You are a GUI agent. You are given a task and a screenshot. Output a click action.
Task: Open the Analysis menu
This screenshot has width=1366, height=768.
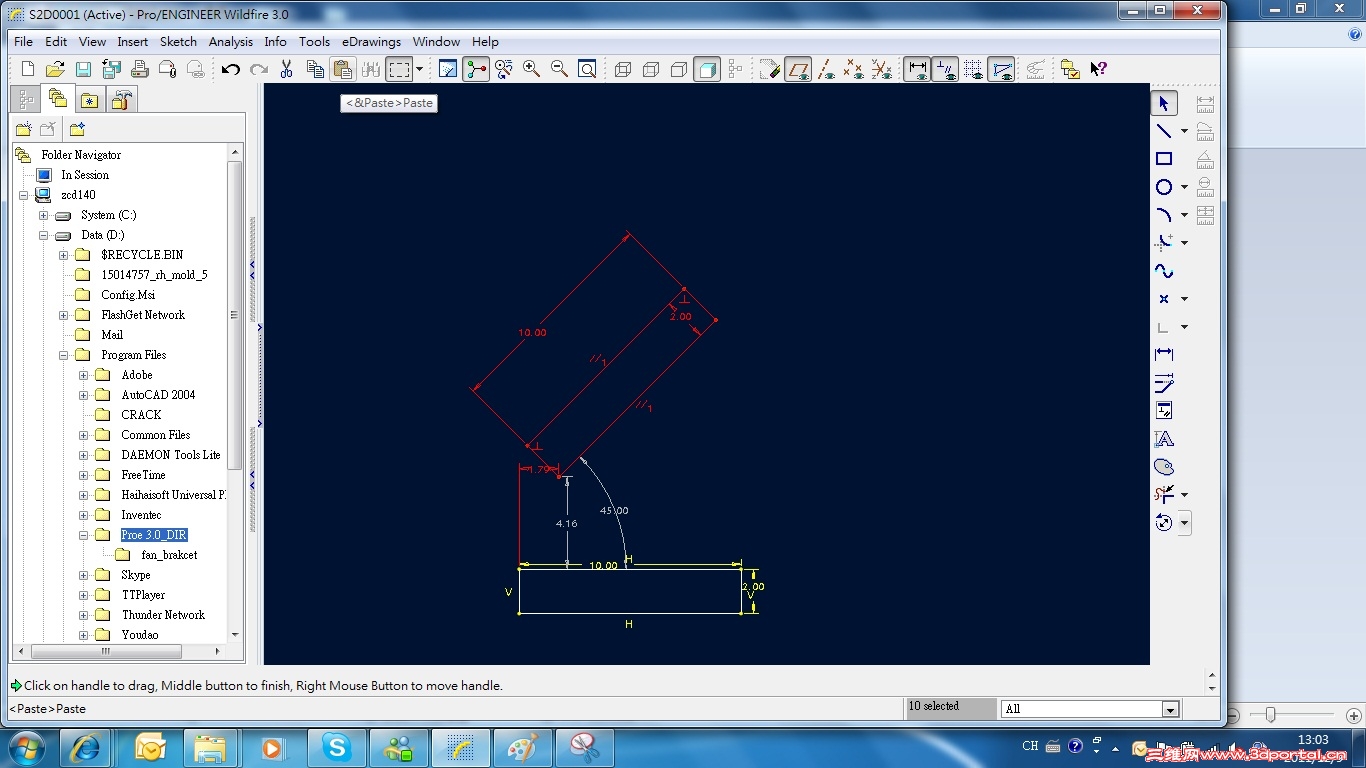[x=231, y=42]
